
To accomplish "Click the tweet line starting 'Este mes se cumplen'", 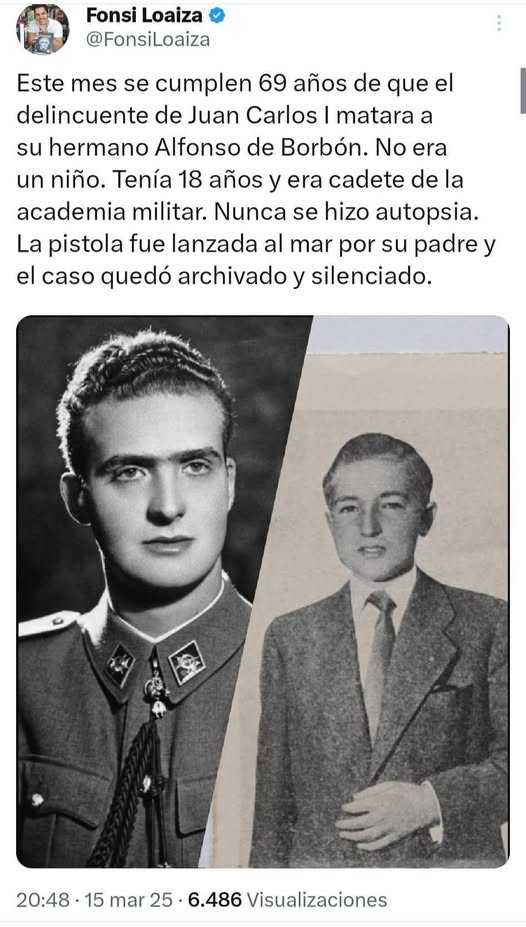I will 235,83.
